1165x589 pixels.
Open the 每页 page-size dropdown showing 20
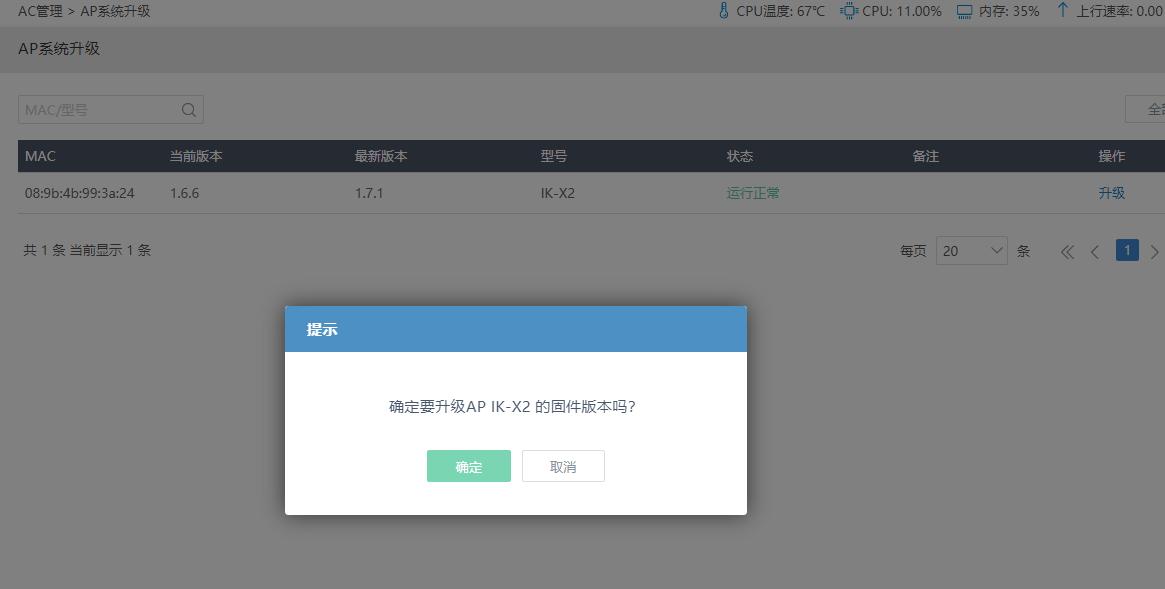coord(971,250)
